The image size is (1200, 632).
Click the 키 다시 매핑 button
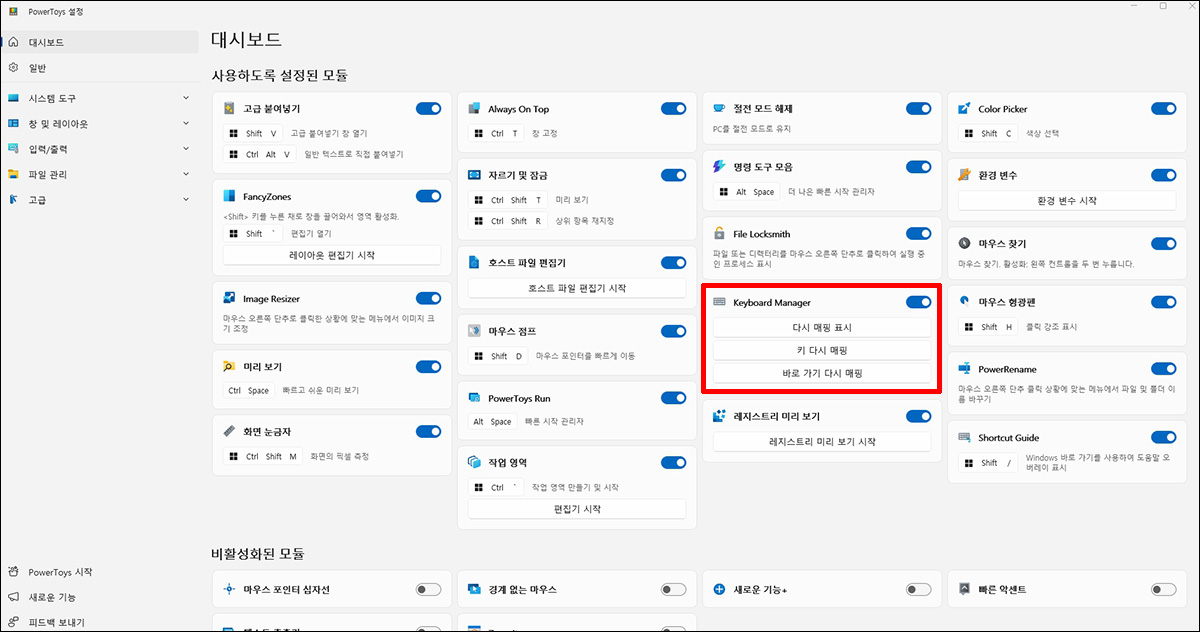point(821,350)
